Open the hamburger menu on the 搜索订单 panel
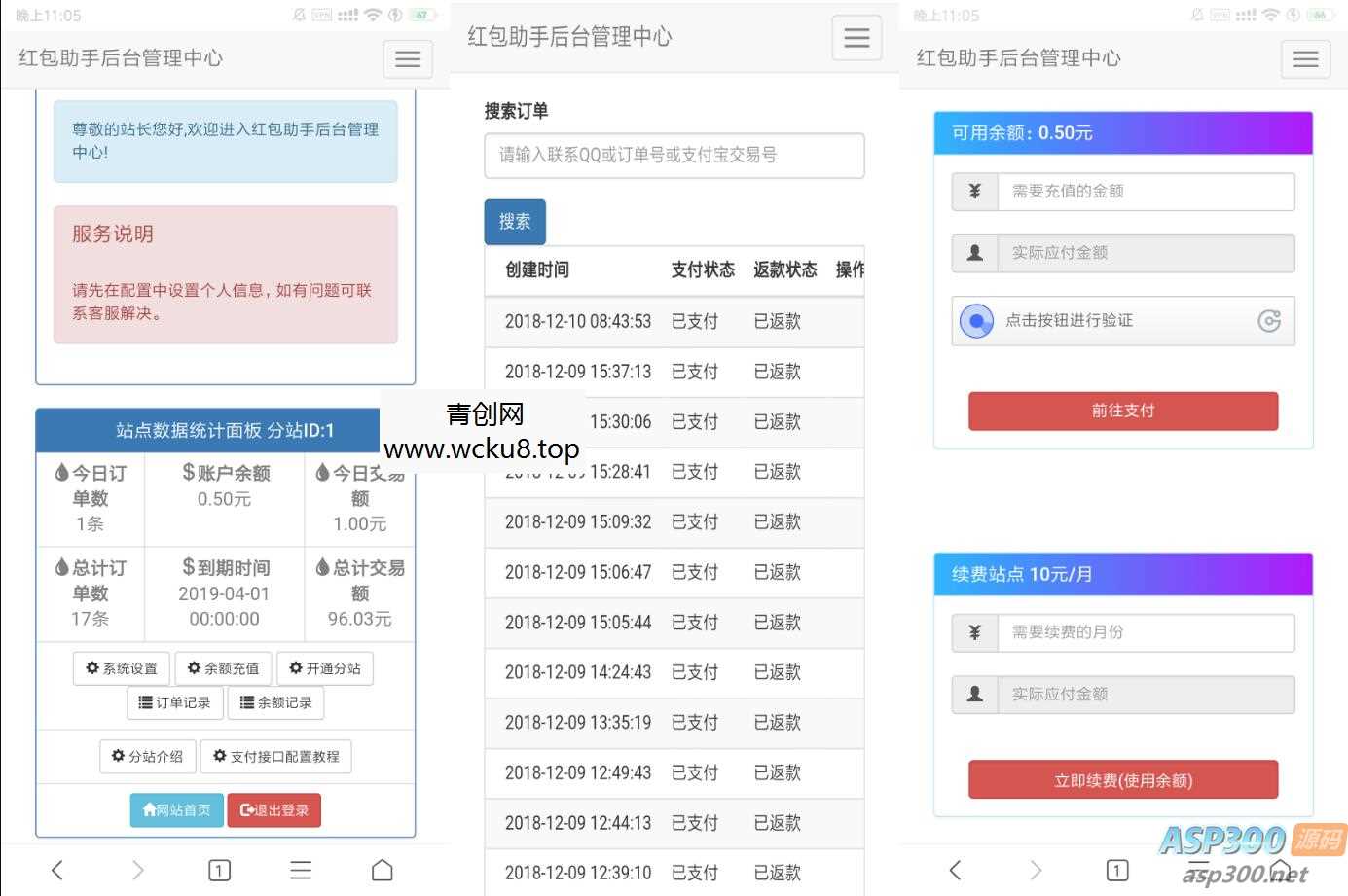 point(856,38)
